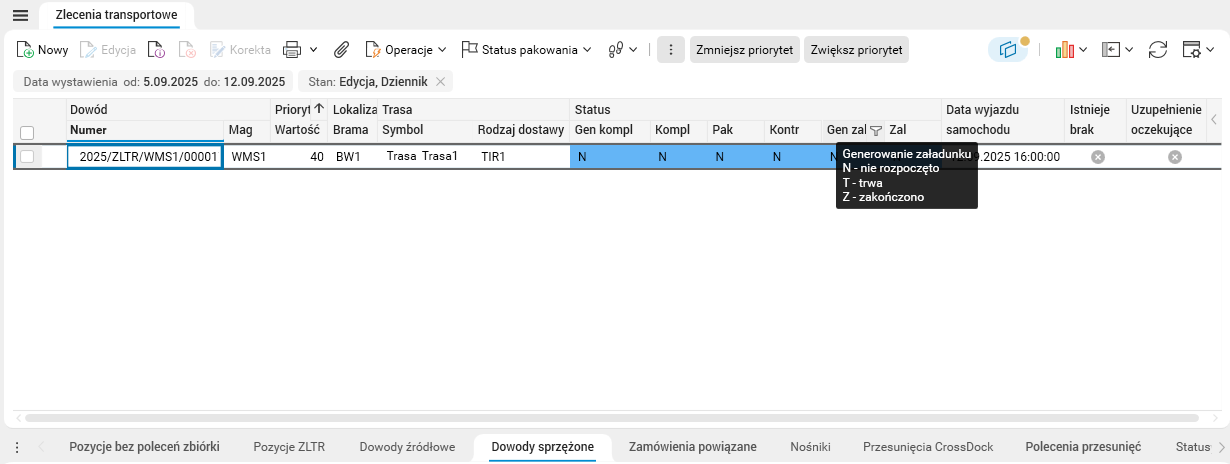Expand the print options arrow
The image size is (1230, 464).
tap(313, 49)
